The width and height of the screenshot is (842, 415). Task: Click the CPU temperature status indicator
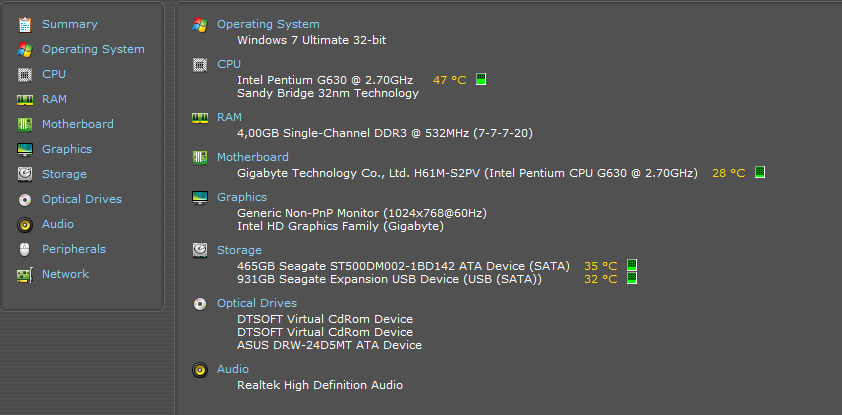pos(481,79)
